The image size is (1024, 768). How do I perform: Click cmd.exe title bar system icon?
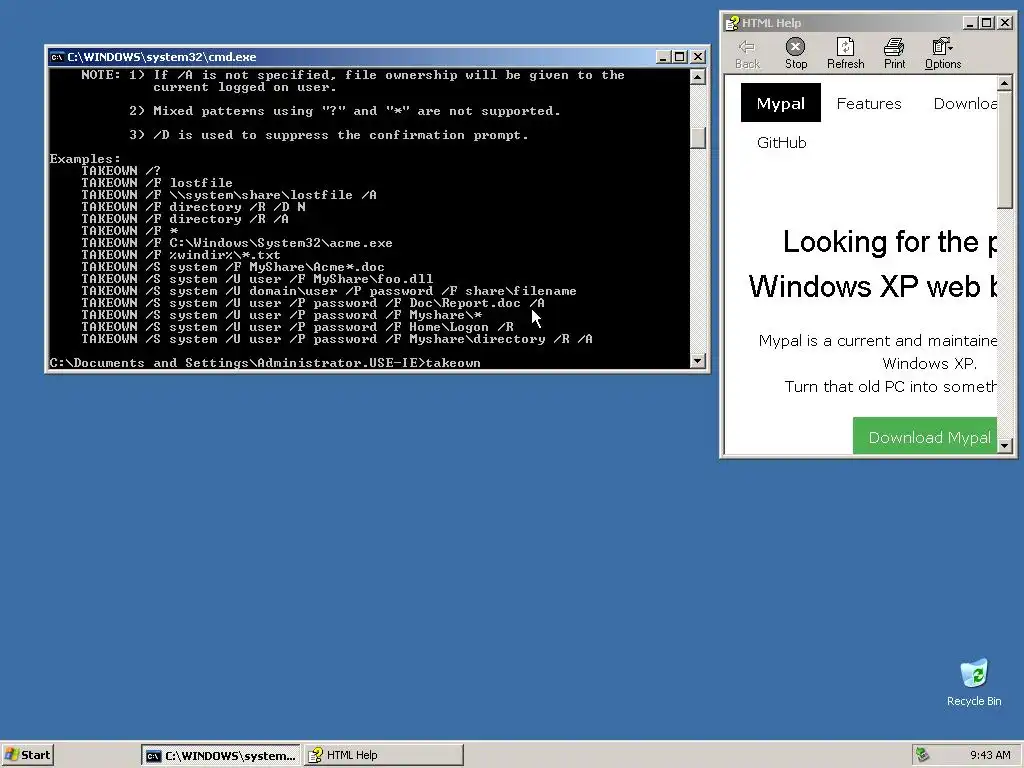point(57,57)
